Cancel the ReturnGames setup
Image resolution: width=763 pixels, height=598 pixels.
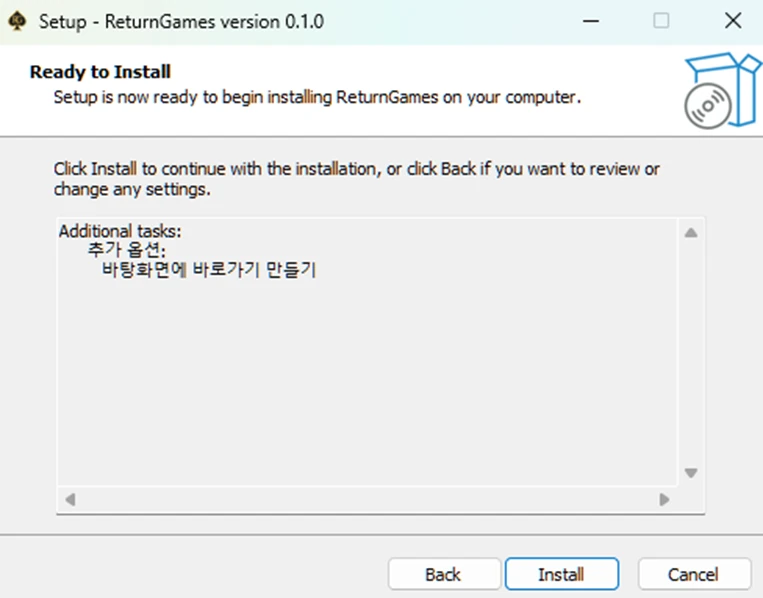coord(694,574)
